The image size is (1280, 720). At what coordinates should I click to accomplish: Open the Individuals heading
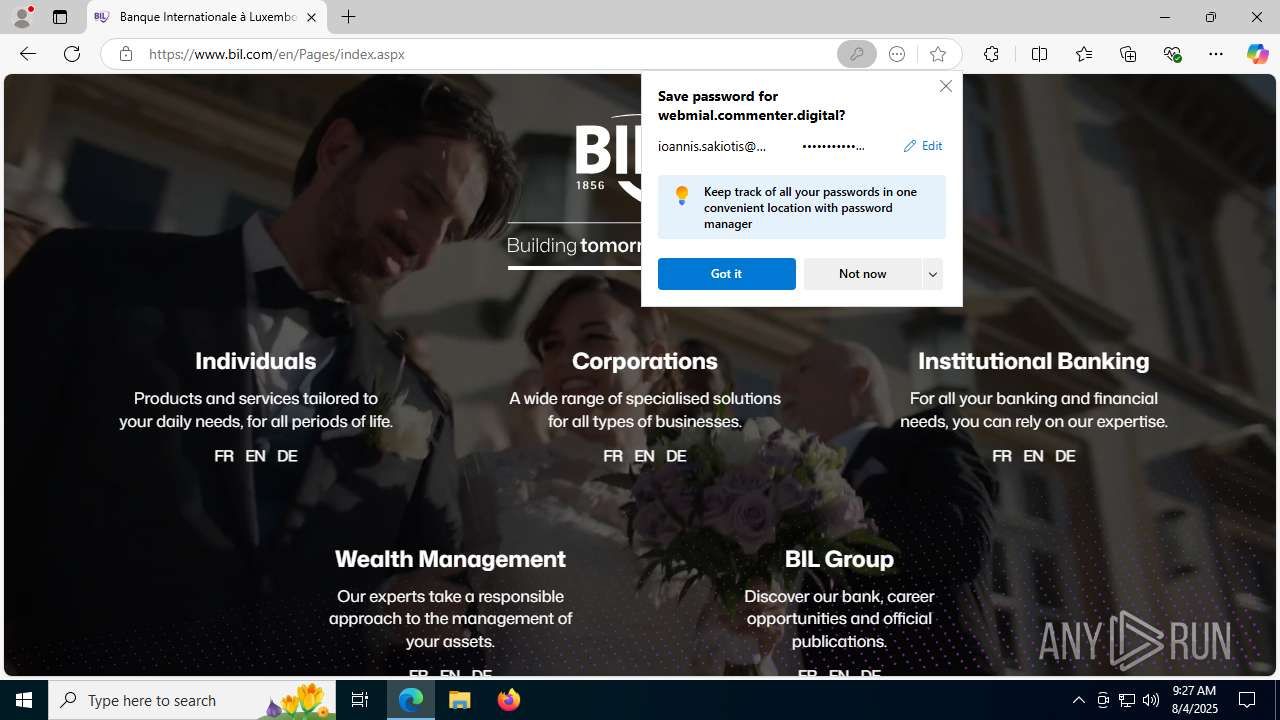255,361
